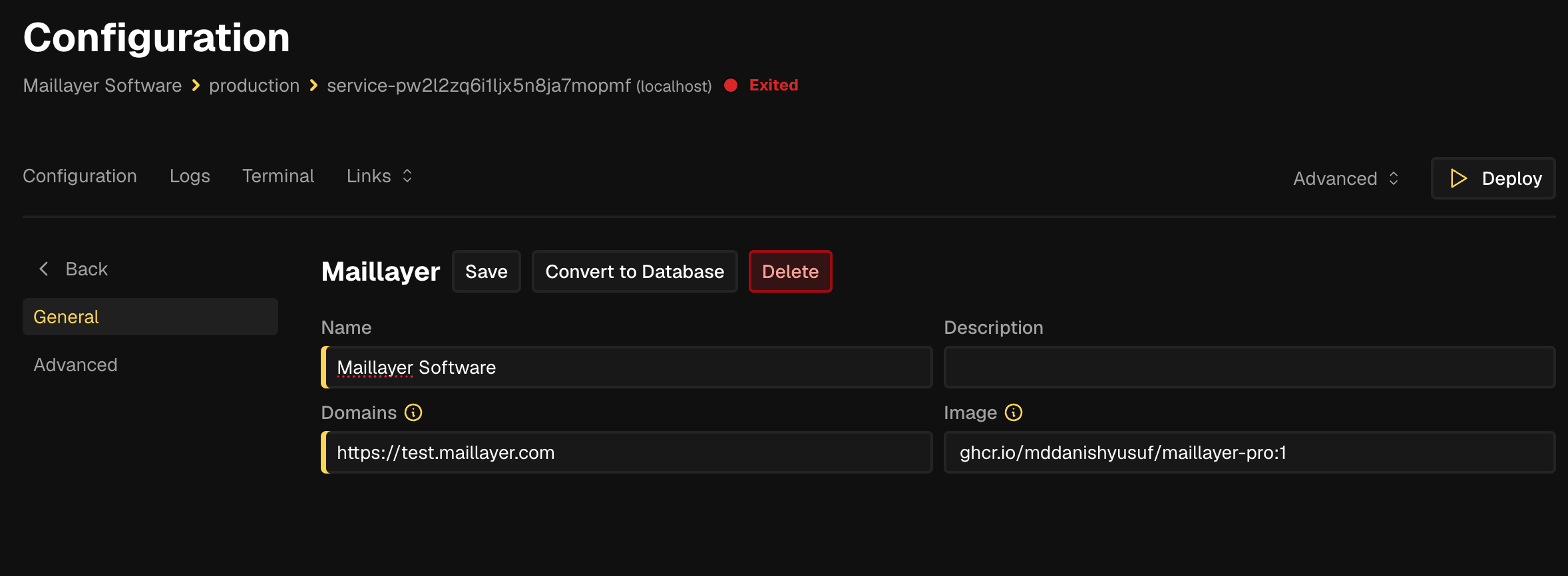Focus the empty Description field
This screenshot has width=1568, height=576.
[1250, 367]
